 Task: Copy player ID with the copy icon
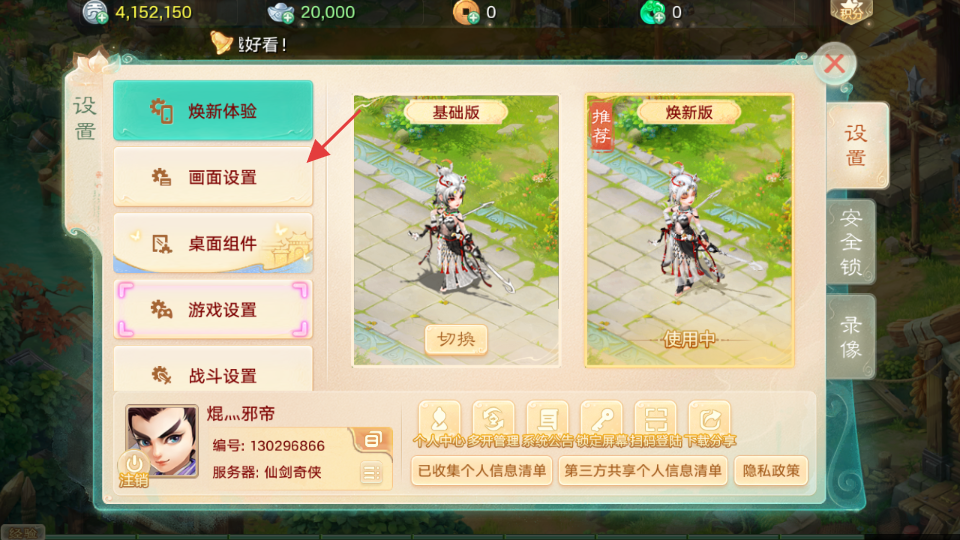point(372,440)
